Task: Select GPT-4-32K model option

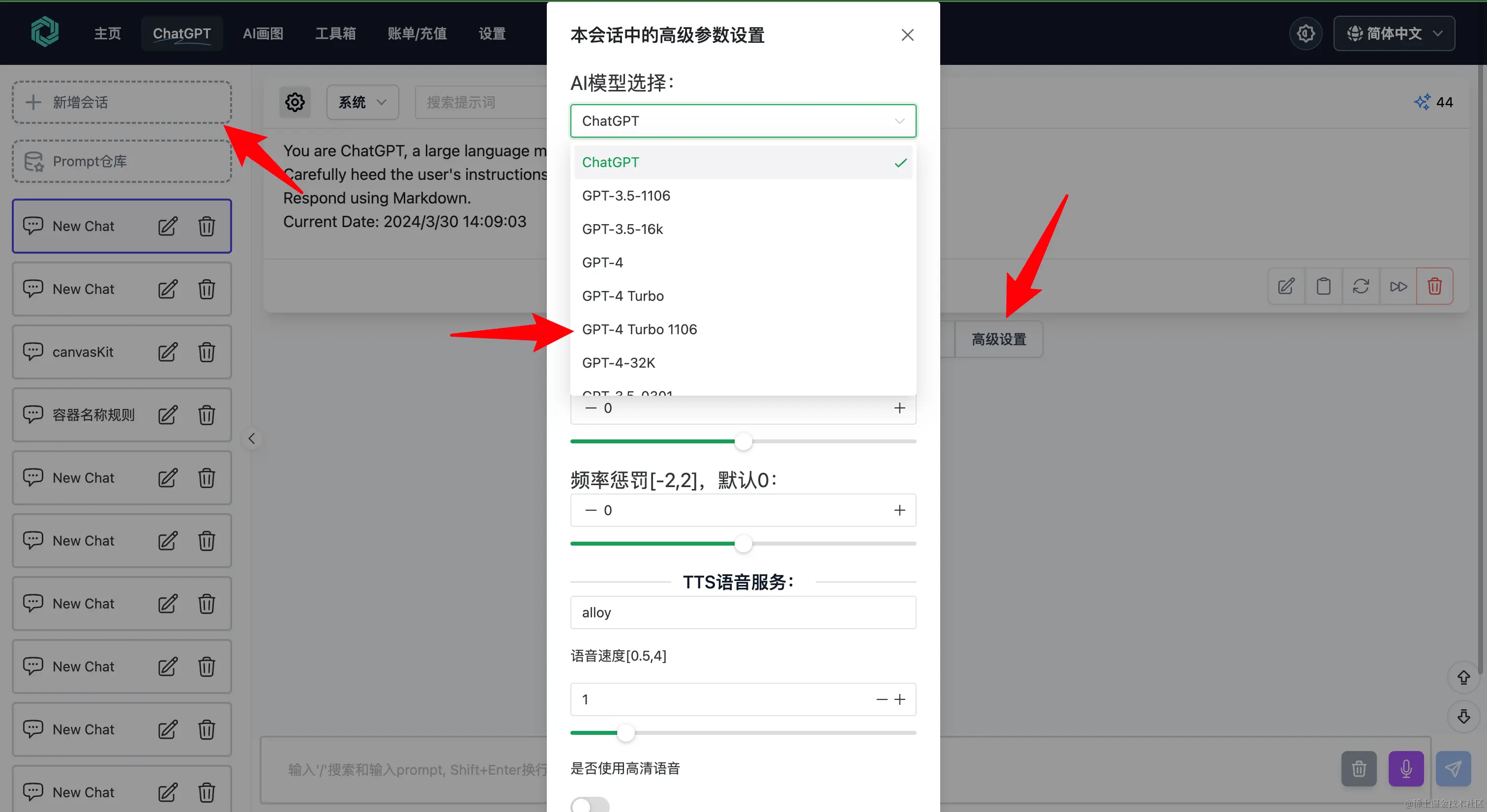Action: click(x=743, y=363)
